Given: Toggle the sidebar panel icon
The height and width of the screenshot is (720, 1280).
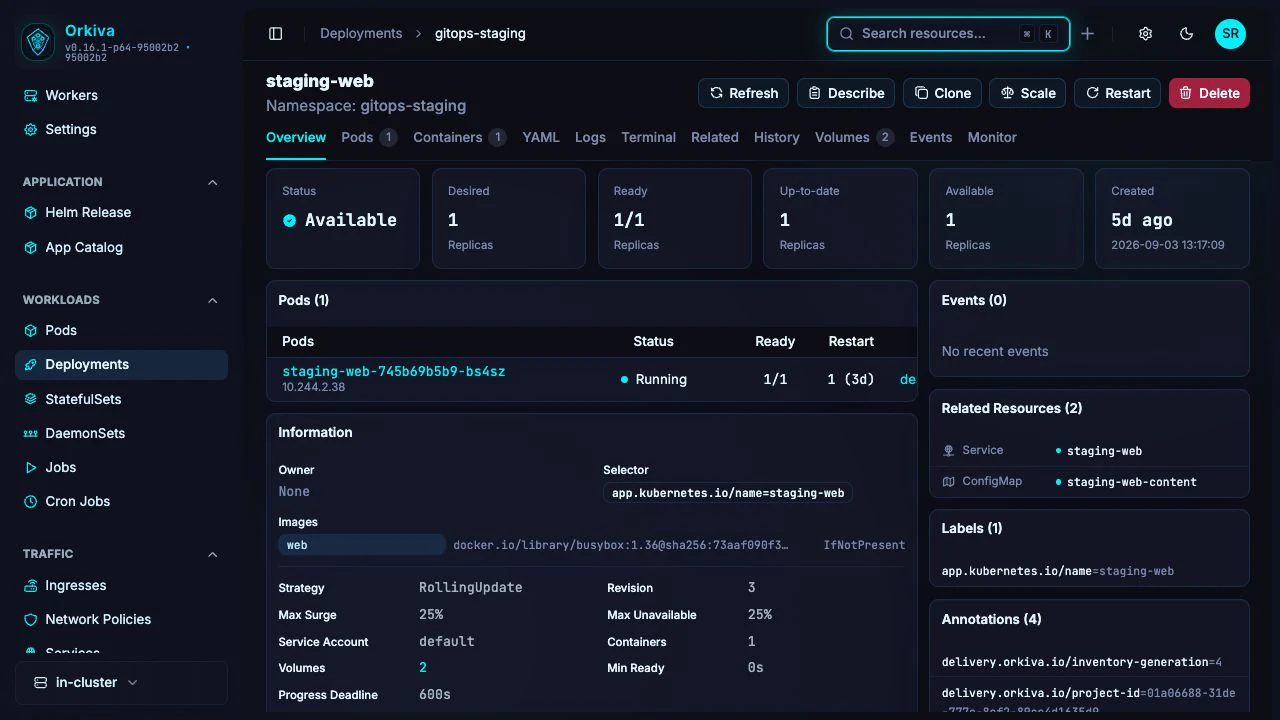Looking at the screenshot, I should pyautogui.click(x=276, y=33).
